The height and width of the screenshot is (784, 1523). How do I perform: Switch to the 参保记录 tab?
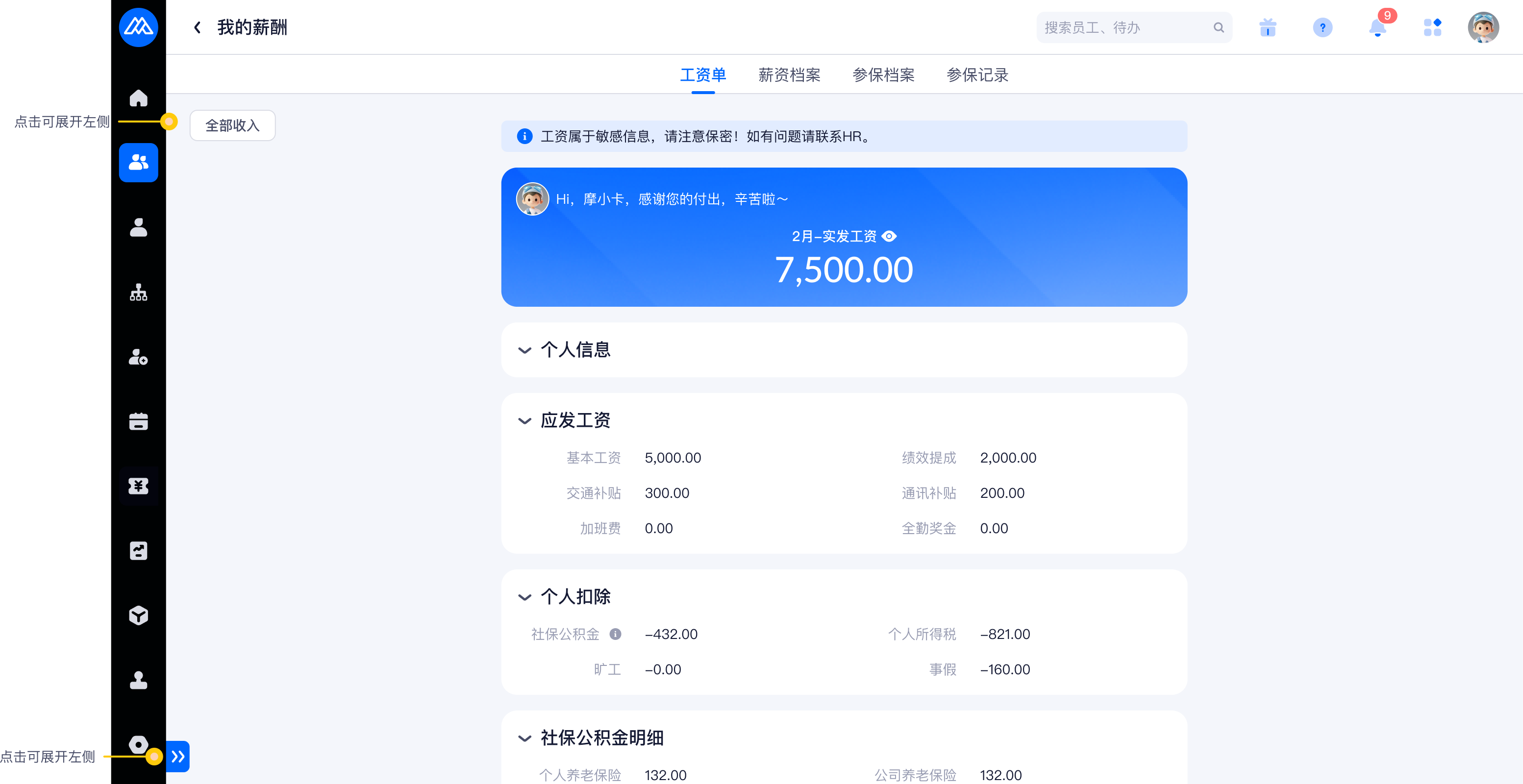[977, 75]
